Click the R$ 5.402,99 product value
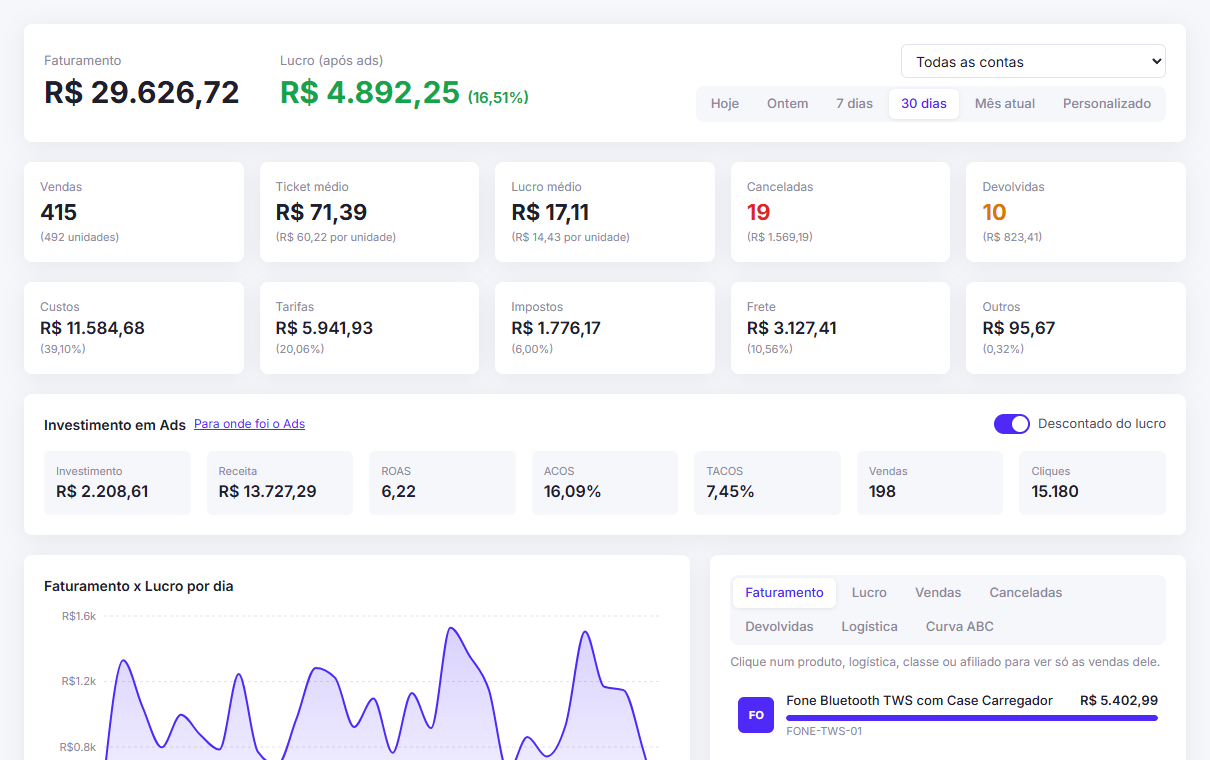 (x=1119, y=701)
